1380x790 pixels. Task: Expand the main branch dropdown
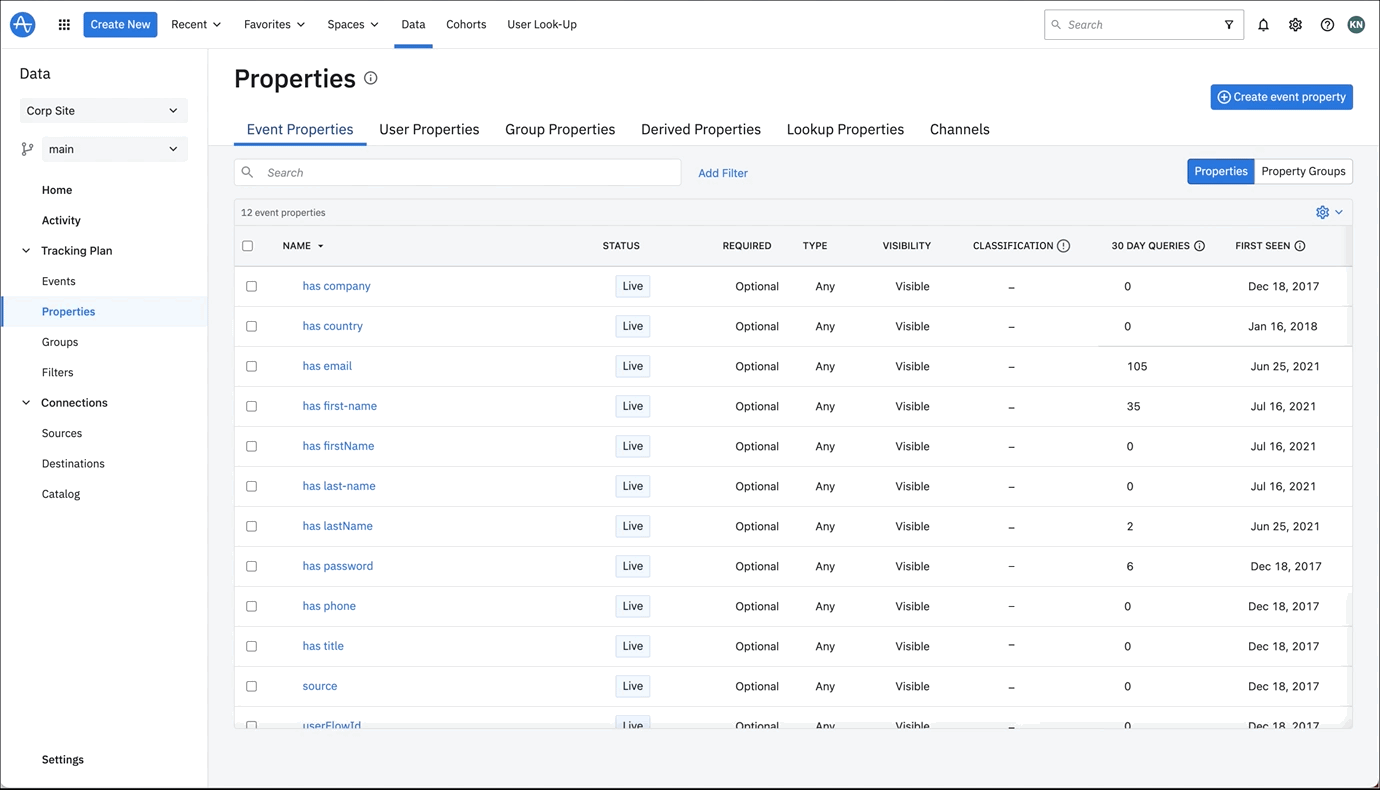click(x=114, y=149)
